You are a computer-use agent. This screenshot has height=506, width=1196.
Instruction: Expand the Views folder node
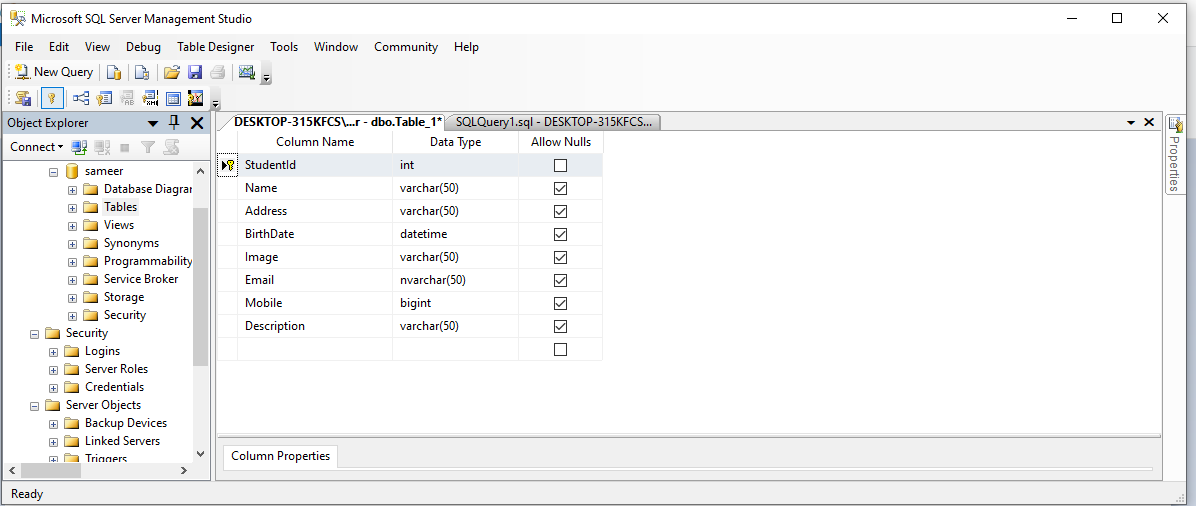pos(72,226)
